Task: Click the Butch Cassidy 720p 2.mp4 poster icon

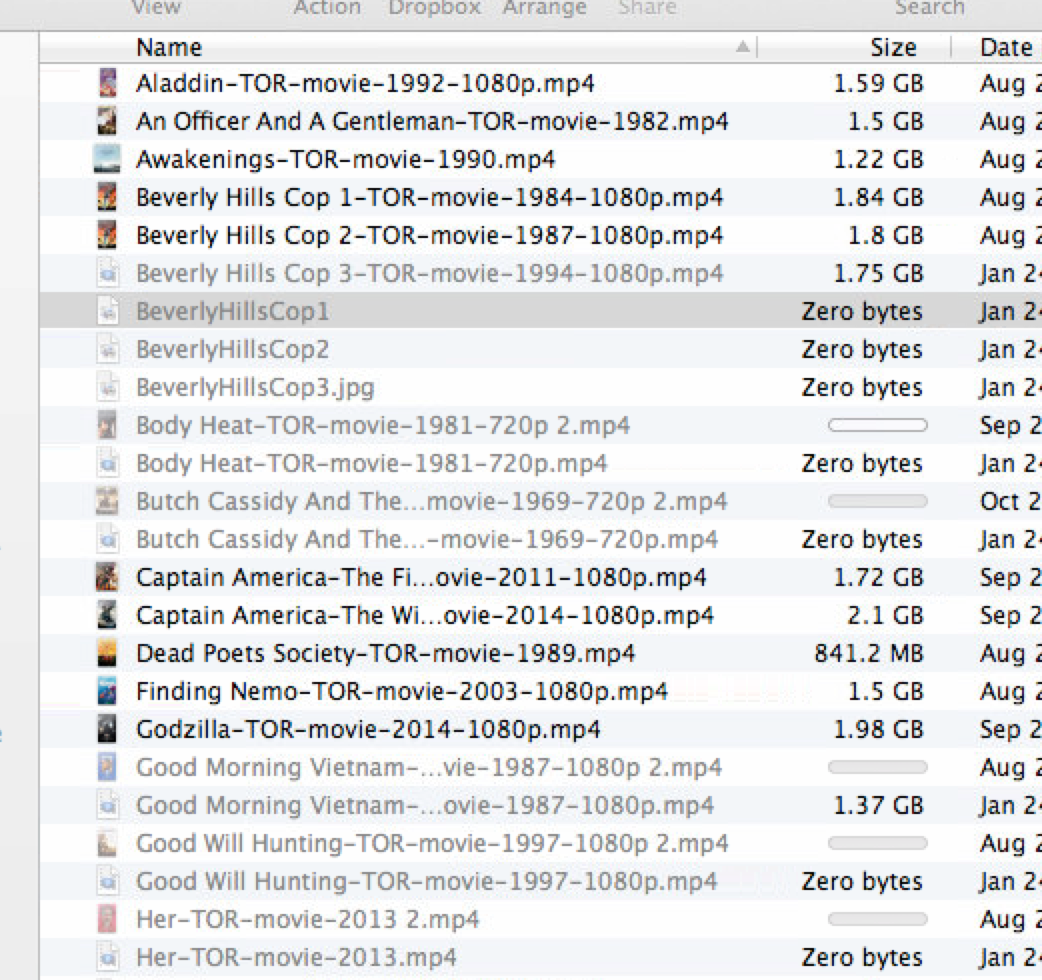Action: point(108,501)
